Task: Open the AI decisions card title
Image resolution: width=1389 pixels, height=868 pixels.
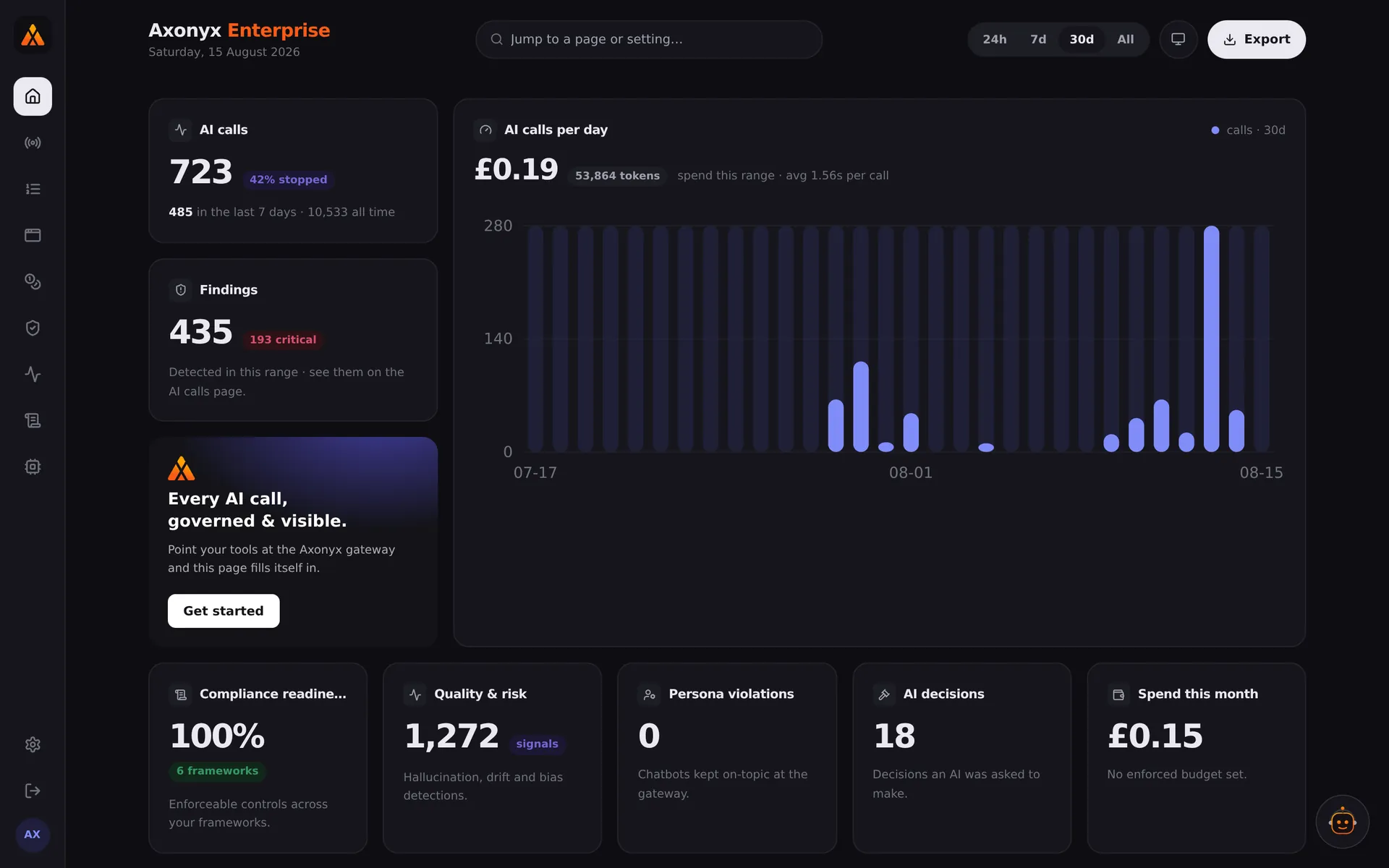Action: pos(943,694)
